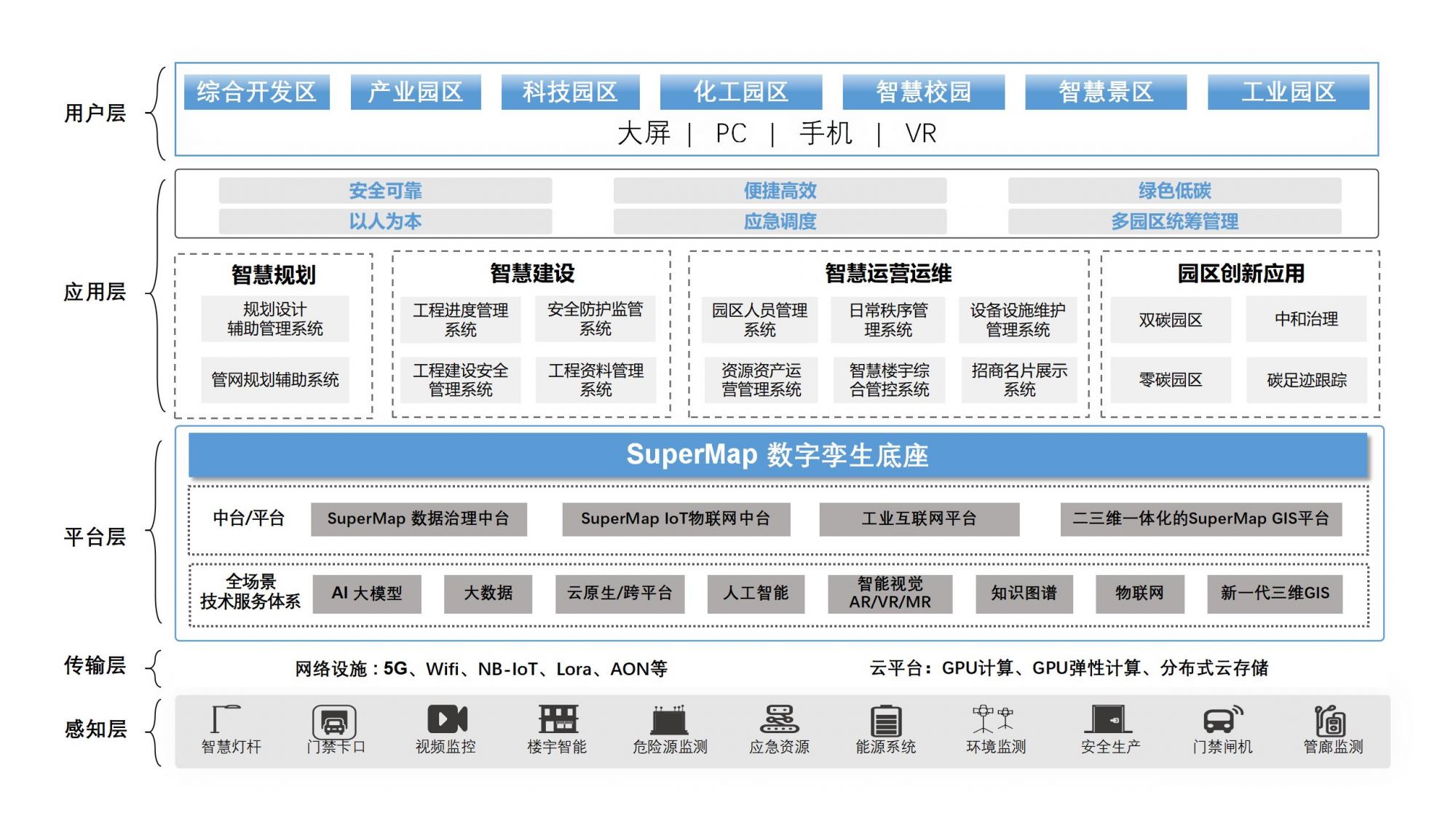Screen dimensions: 1456x819
Task: Click the 平台层 layer label
Action: (x=95, y=537)
